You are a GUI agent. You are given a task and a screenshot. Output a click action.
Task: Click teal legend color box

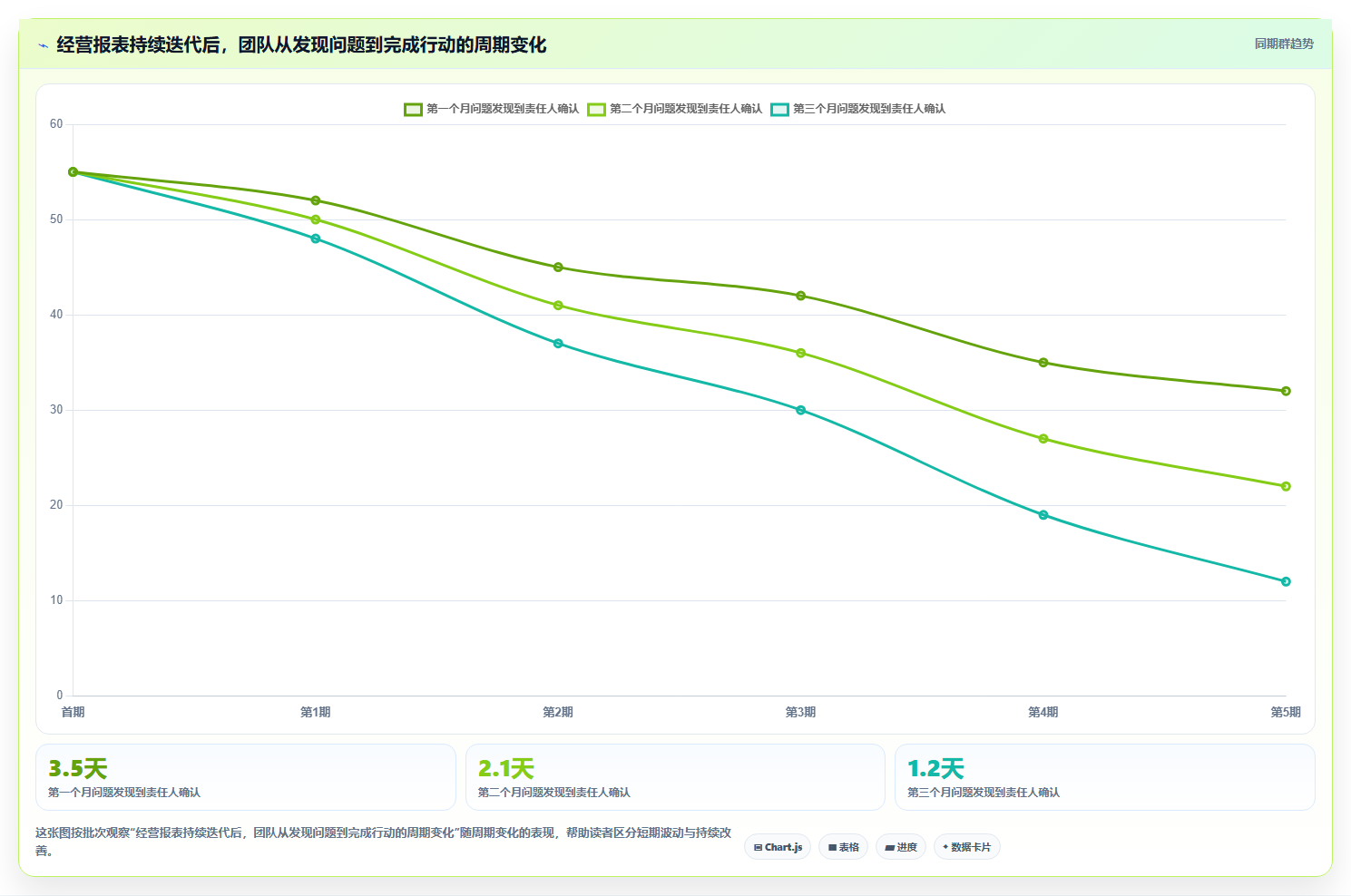(x=779, y=109)
